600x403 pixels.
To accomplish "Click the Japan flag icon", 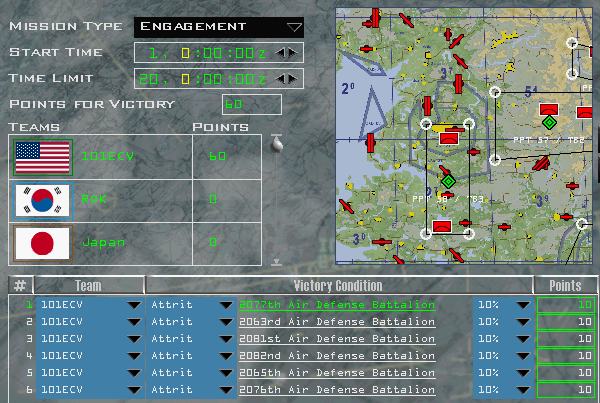I will point(42,243).
